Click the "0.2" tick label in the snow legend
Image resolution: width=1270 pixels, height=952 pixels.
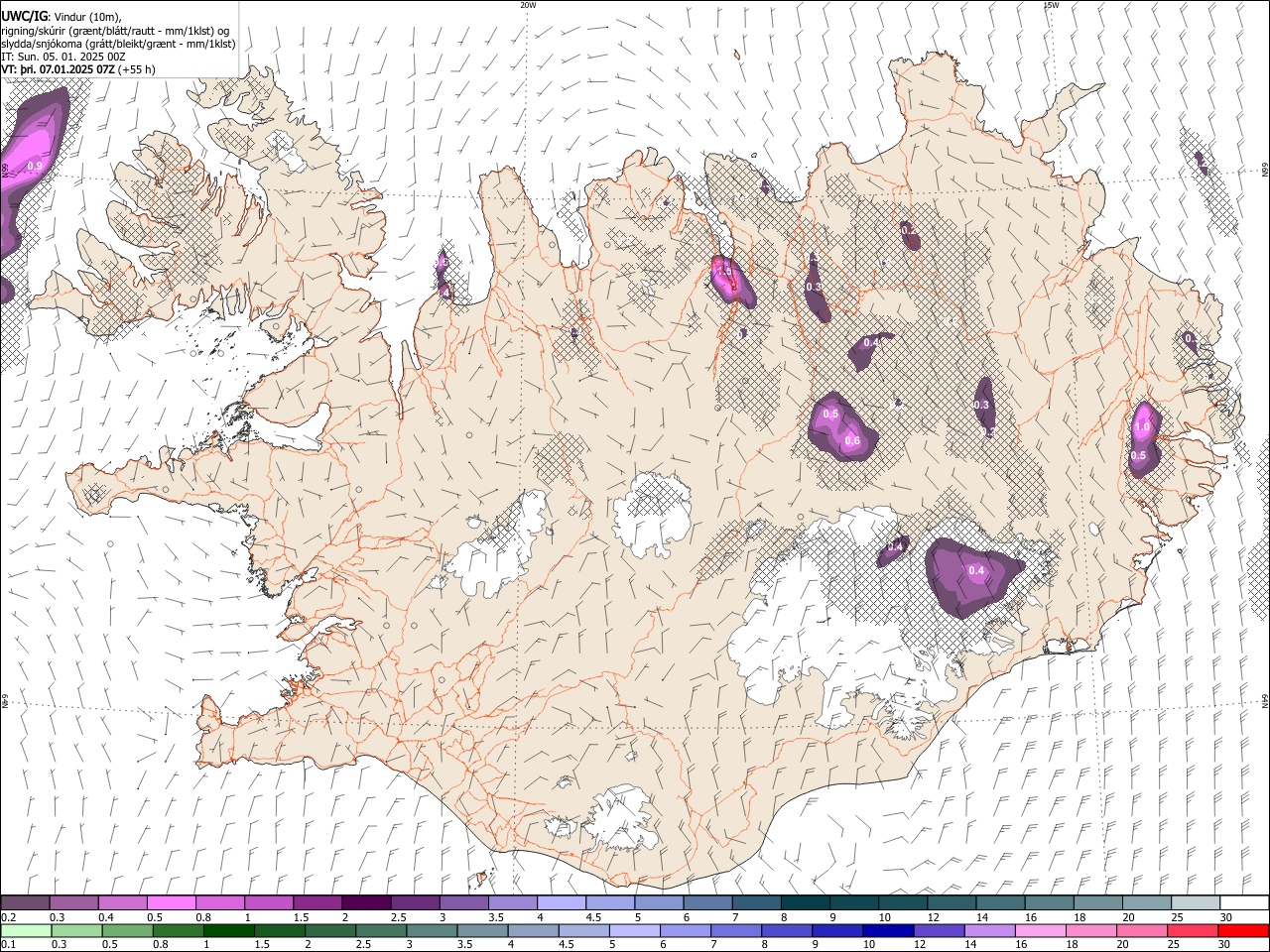click(x=8, y=917)
